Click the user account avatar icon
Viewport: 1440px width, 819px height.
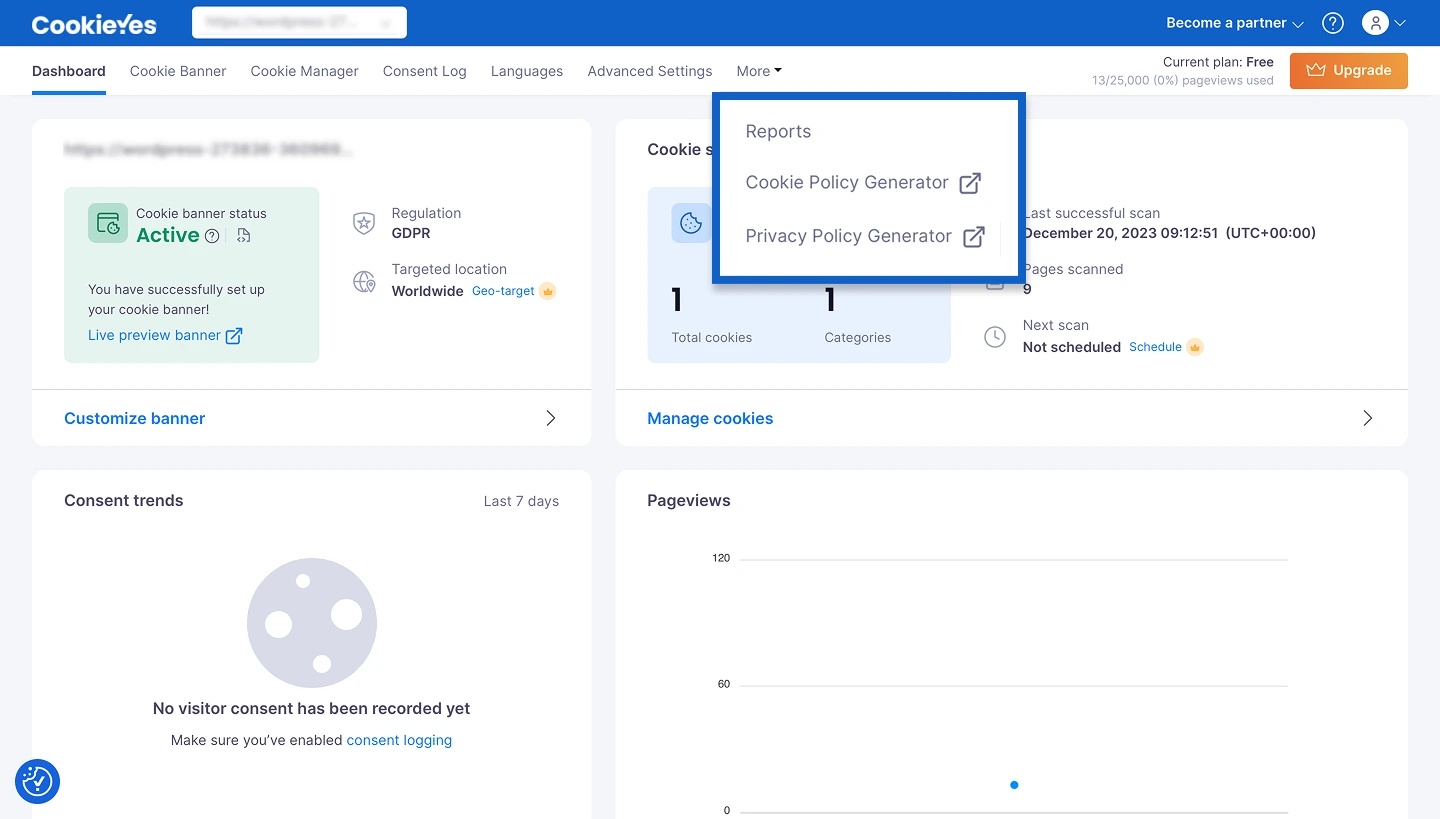[1375, 23]
